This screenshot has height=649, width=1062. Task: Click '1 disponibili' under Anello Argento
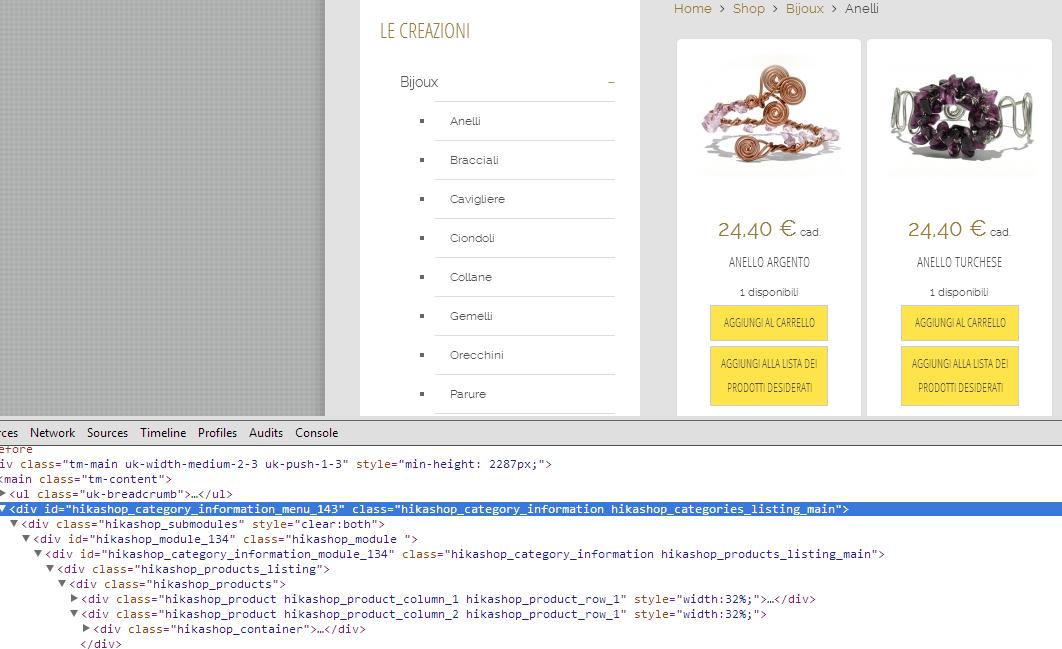pyautogui.click(x=769, y=292)
